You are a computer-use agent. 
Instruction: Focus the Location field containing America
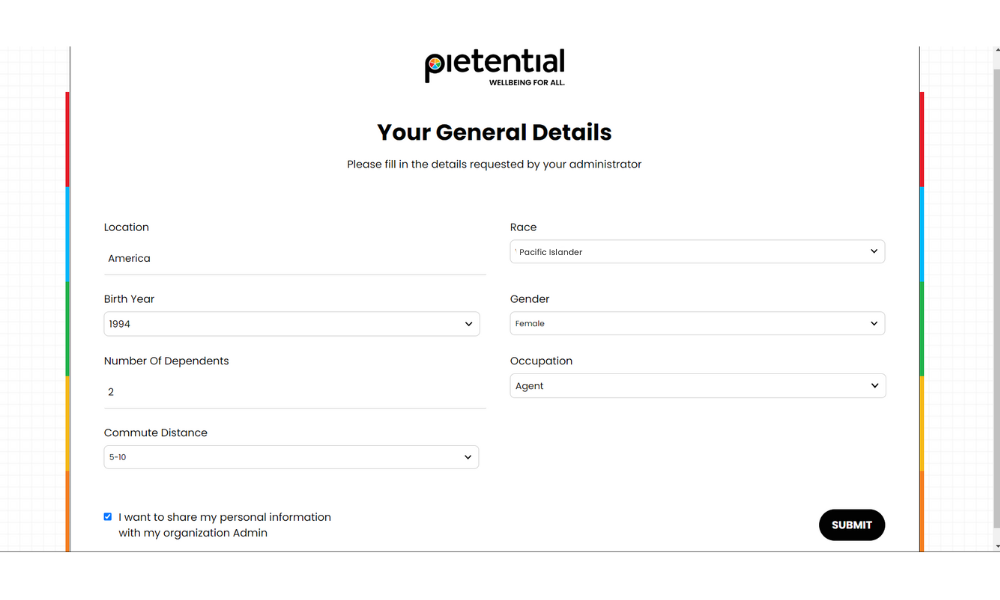(294, 258)
